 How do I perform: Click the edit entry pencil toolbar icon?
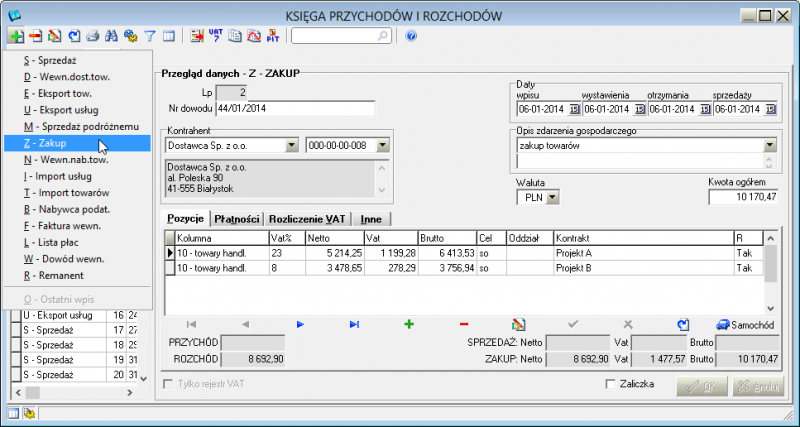coord(55,36)
